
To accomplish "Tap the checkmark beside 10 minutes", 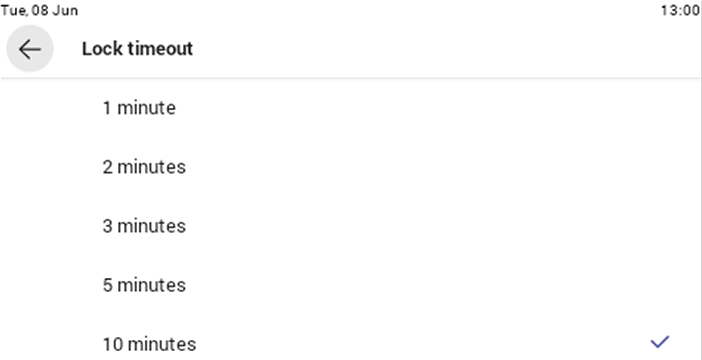I will [659, 342].
